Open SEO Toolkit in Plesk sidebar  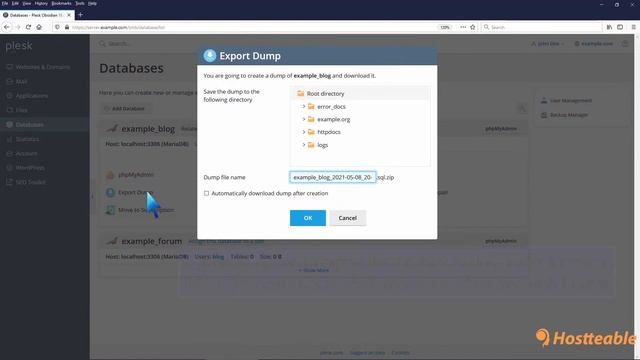coord(30,182)
